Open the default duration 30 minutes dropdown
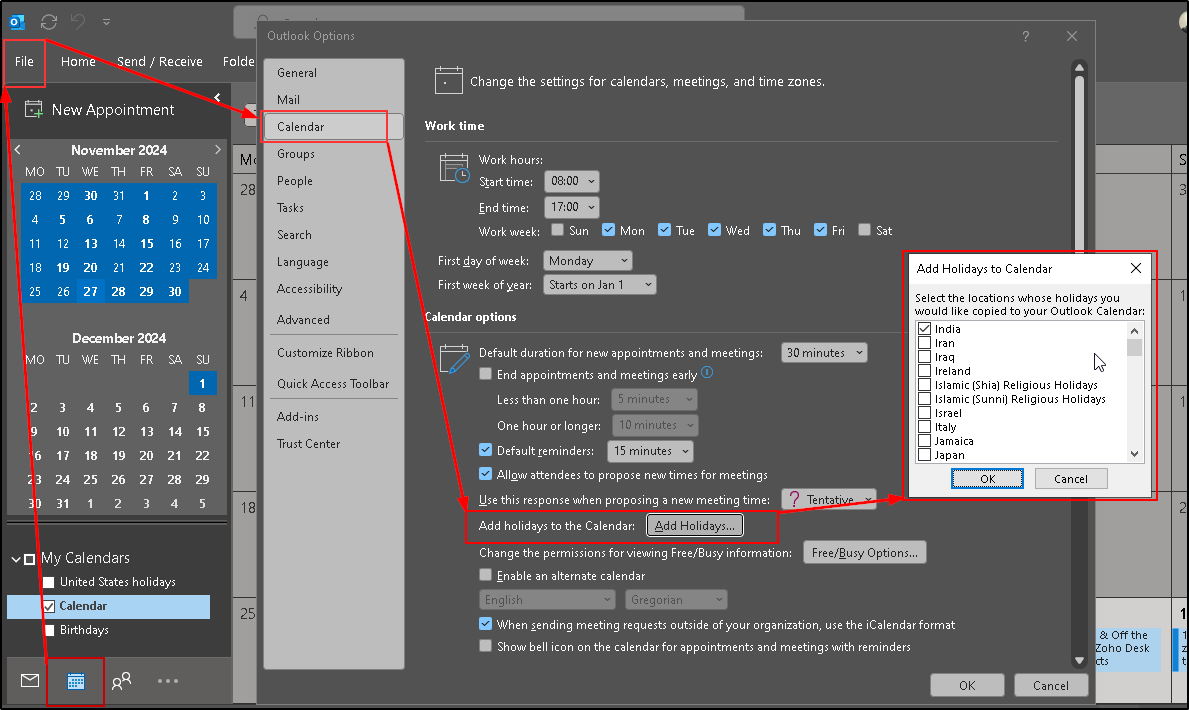 click(x=824, y=352)
